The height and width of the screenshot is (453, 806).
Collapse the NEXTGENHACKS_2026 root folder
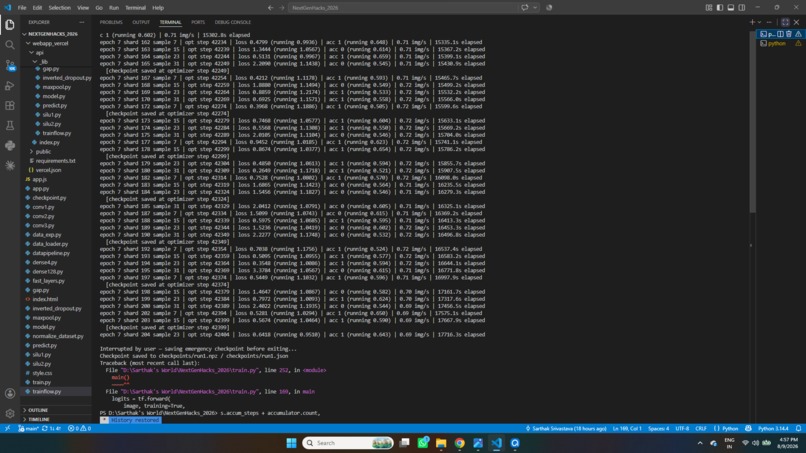[x=53, y=34]
